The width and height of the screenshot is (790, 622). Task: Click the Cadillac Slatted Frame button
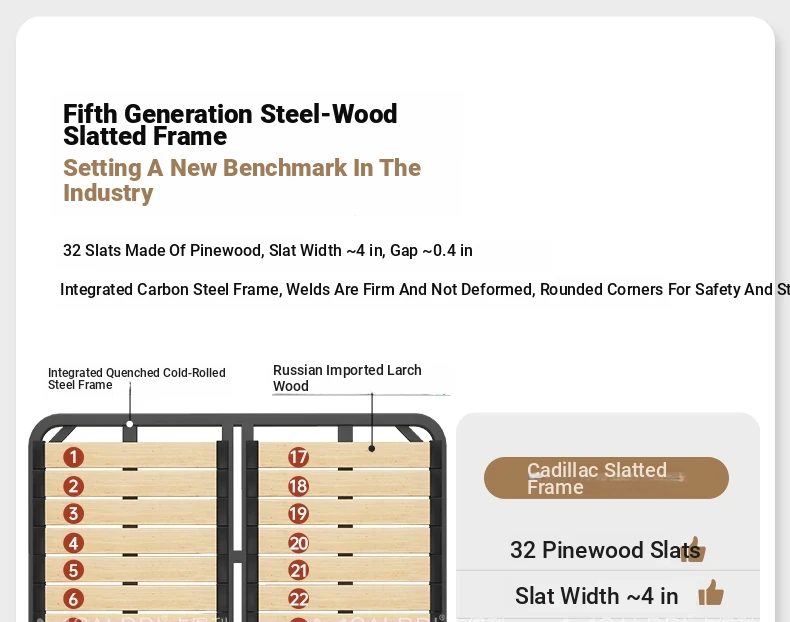pos(606,478)
